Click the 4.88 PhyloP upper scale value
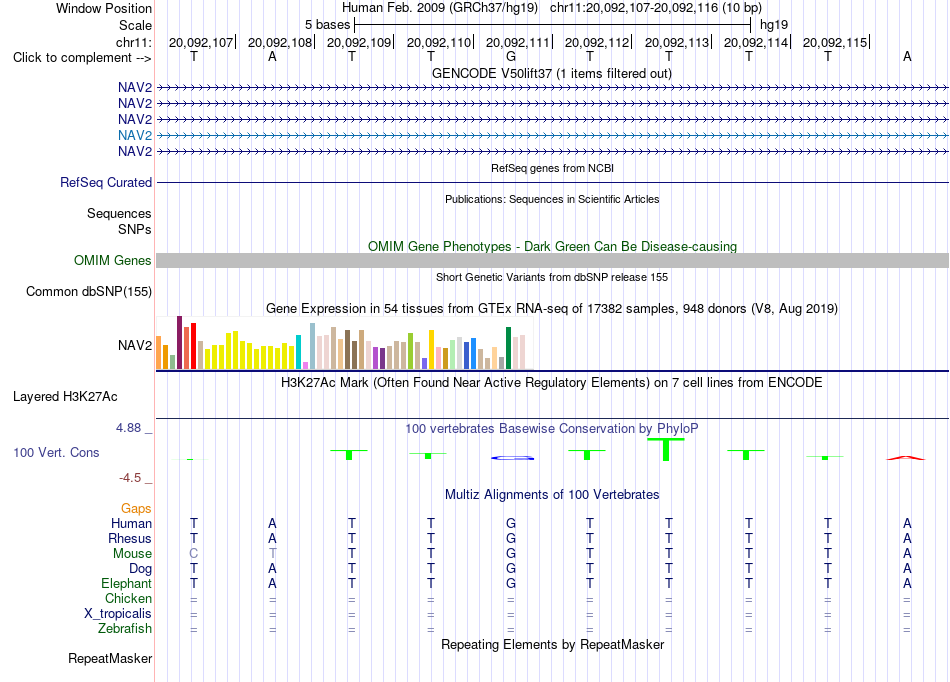 point(128,428)
